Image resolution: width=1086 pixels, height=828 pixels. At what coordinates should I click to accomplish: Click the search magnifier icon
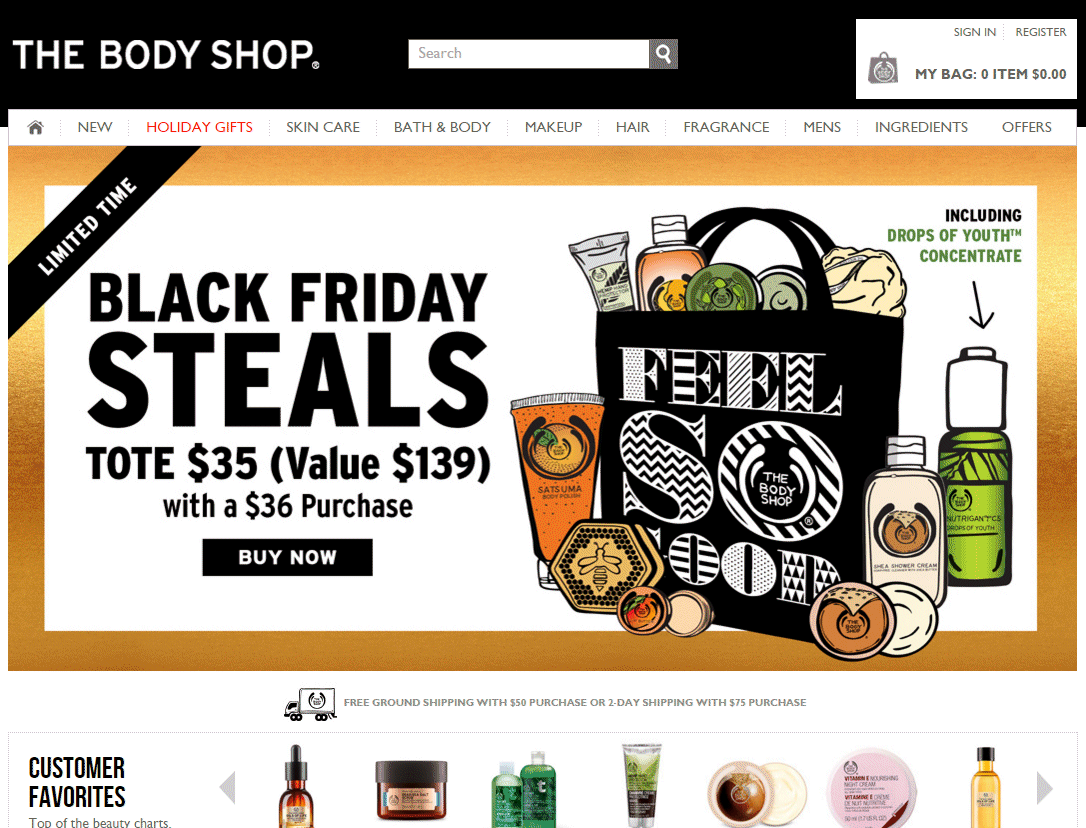(663, 54)
